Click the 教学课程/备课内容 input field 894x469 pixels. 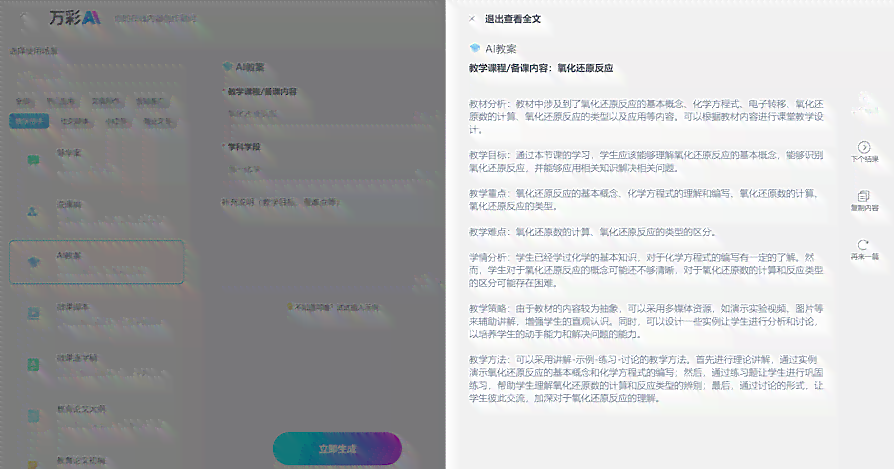331,113
